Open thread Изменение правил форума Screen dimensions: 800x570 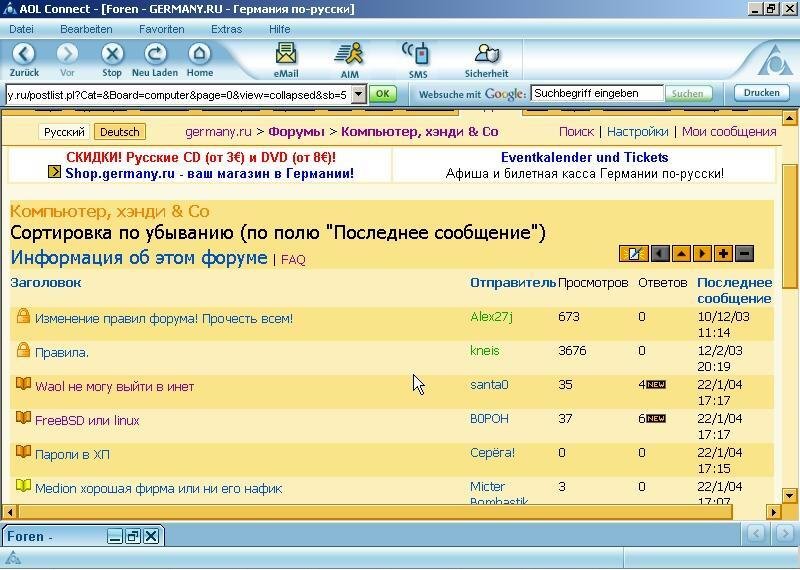[164, 319]
